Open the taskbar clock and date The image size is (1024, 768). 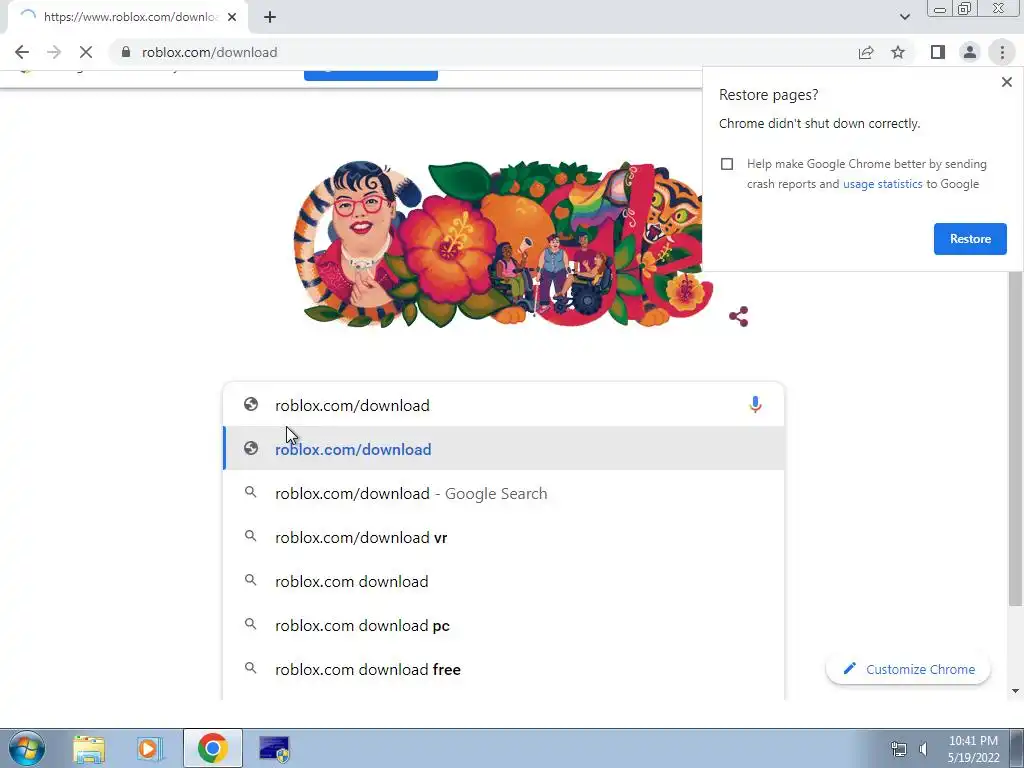(x=973, y=749)
